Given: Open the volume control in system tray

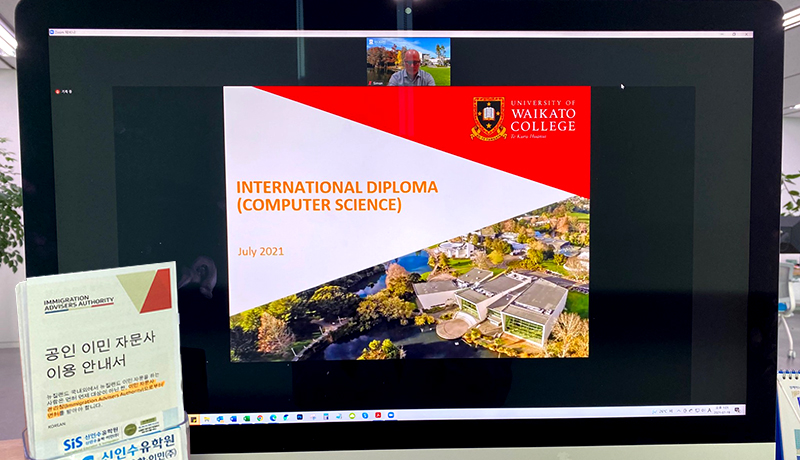Looking at the screenshot, I should [703, 410].
